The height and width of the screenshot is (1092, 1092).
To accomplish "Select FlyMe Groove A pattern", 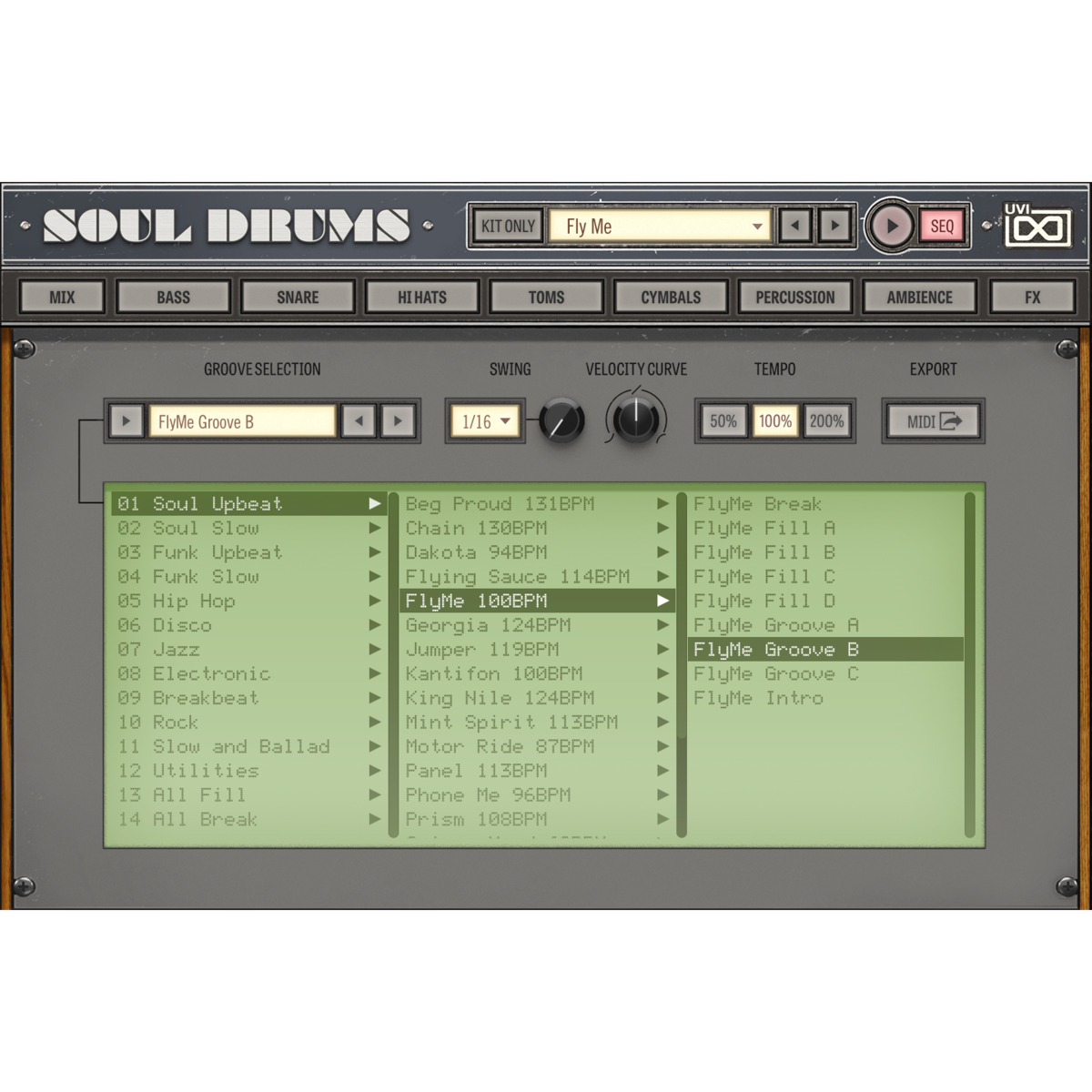I will pos(826,625).
